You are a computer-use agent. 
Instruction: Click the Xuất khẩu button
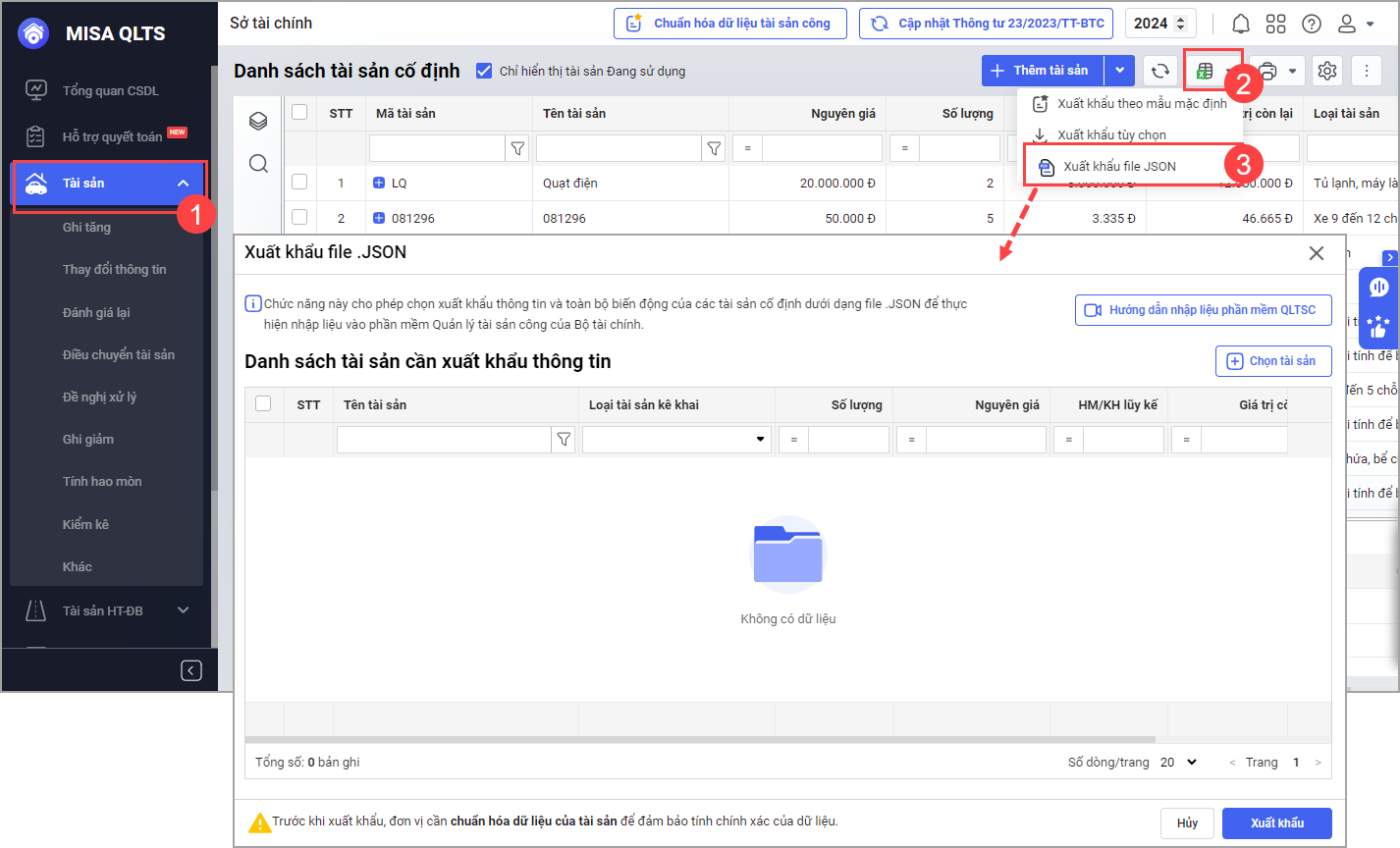(x=1276, y=822)
